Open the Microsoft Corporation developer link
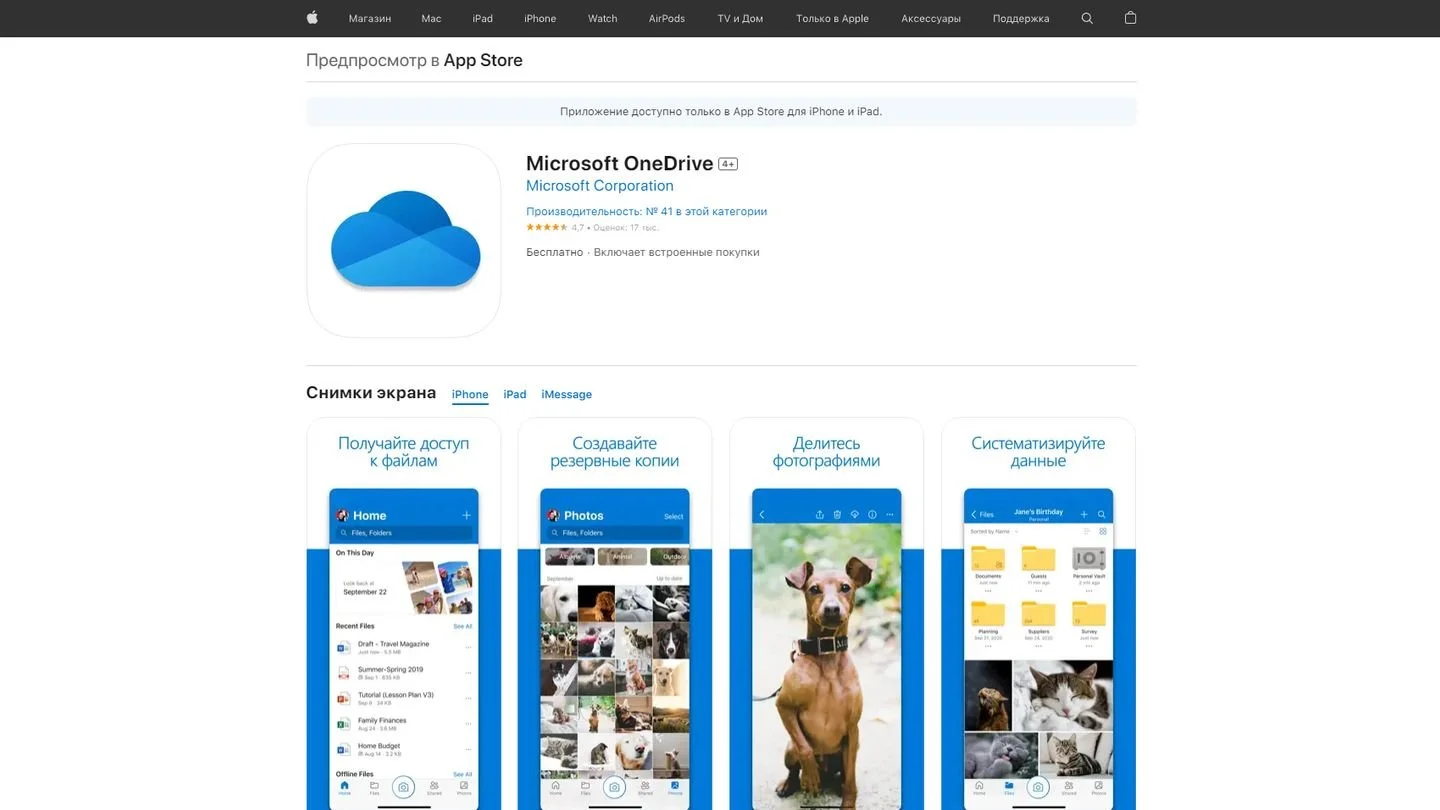This screenshot has width=1440, height=810. [x=600, y=186]
